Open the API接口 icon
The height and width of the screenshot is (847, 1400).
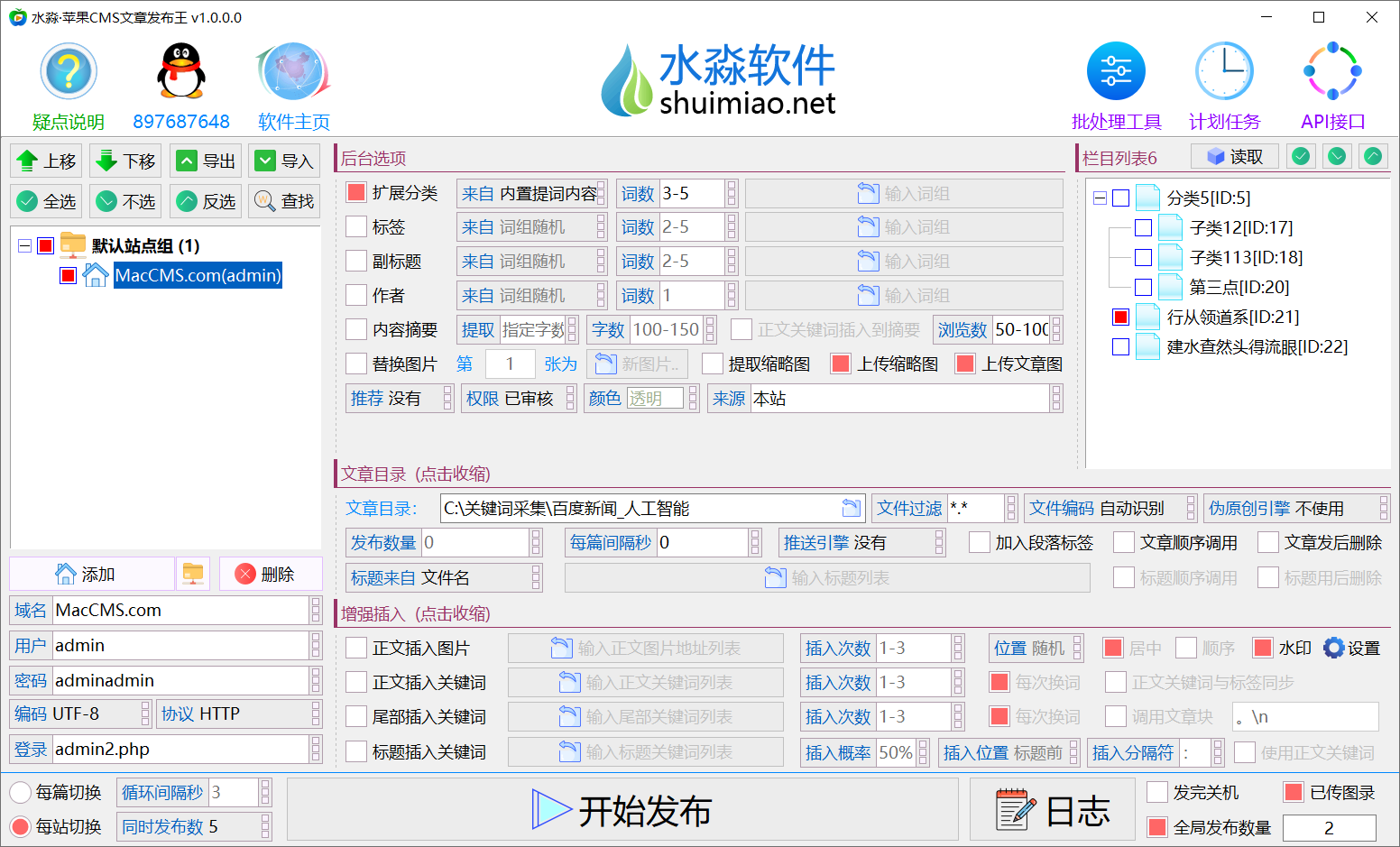click(x=1332, y=71)
